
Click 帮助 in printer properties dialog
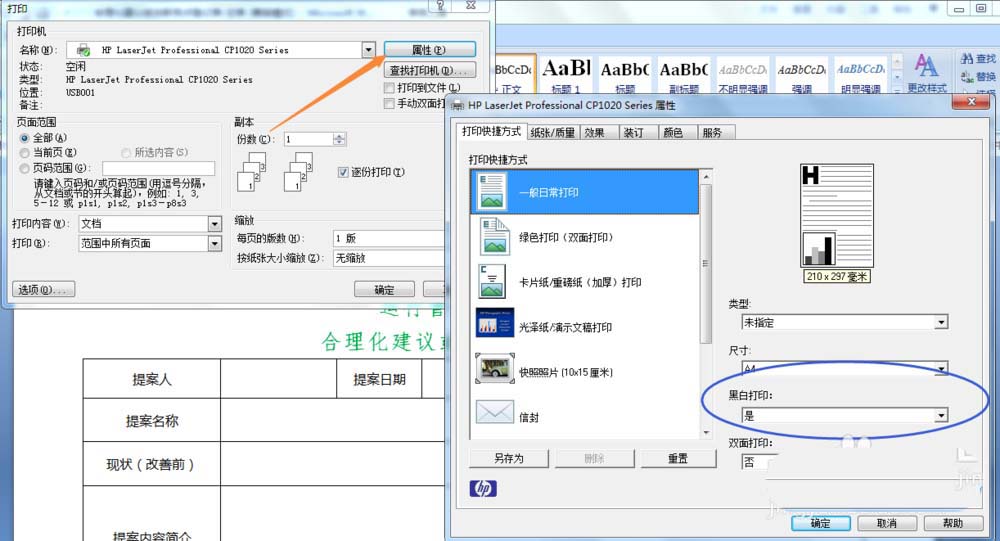click(953, 523)
